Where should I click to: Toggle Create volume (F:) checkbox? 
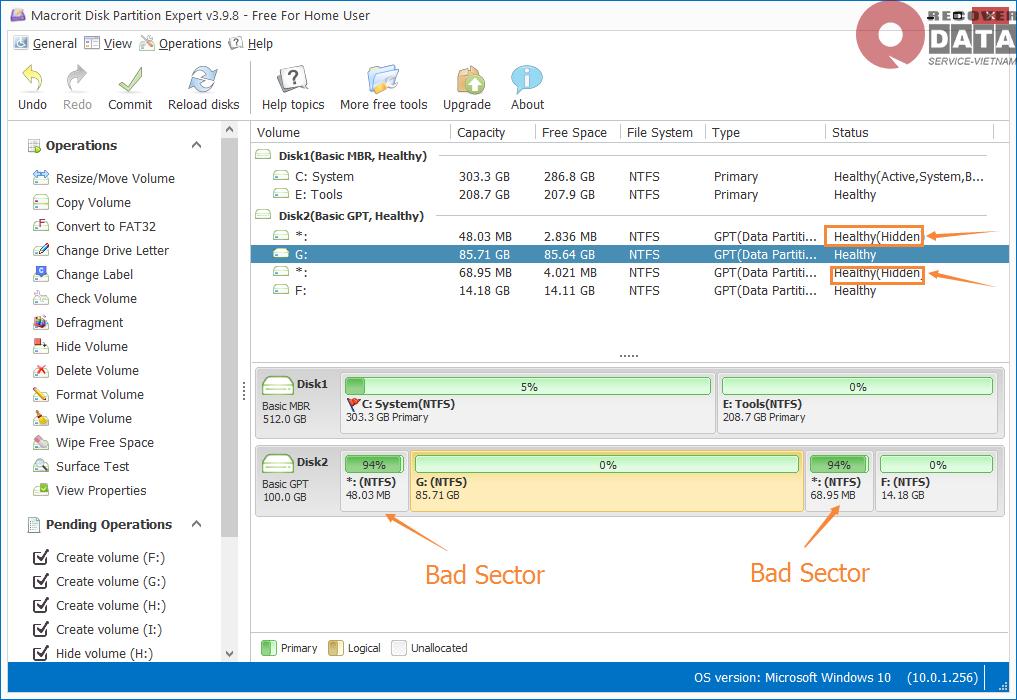click(40, 557)
